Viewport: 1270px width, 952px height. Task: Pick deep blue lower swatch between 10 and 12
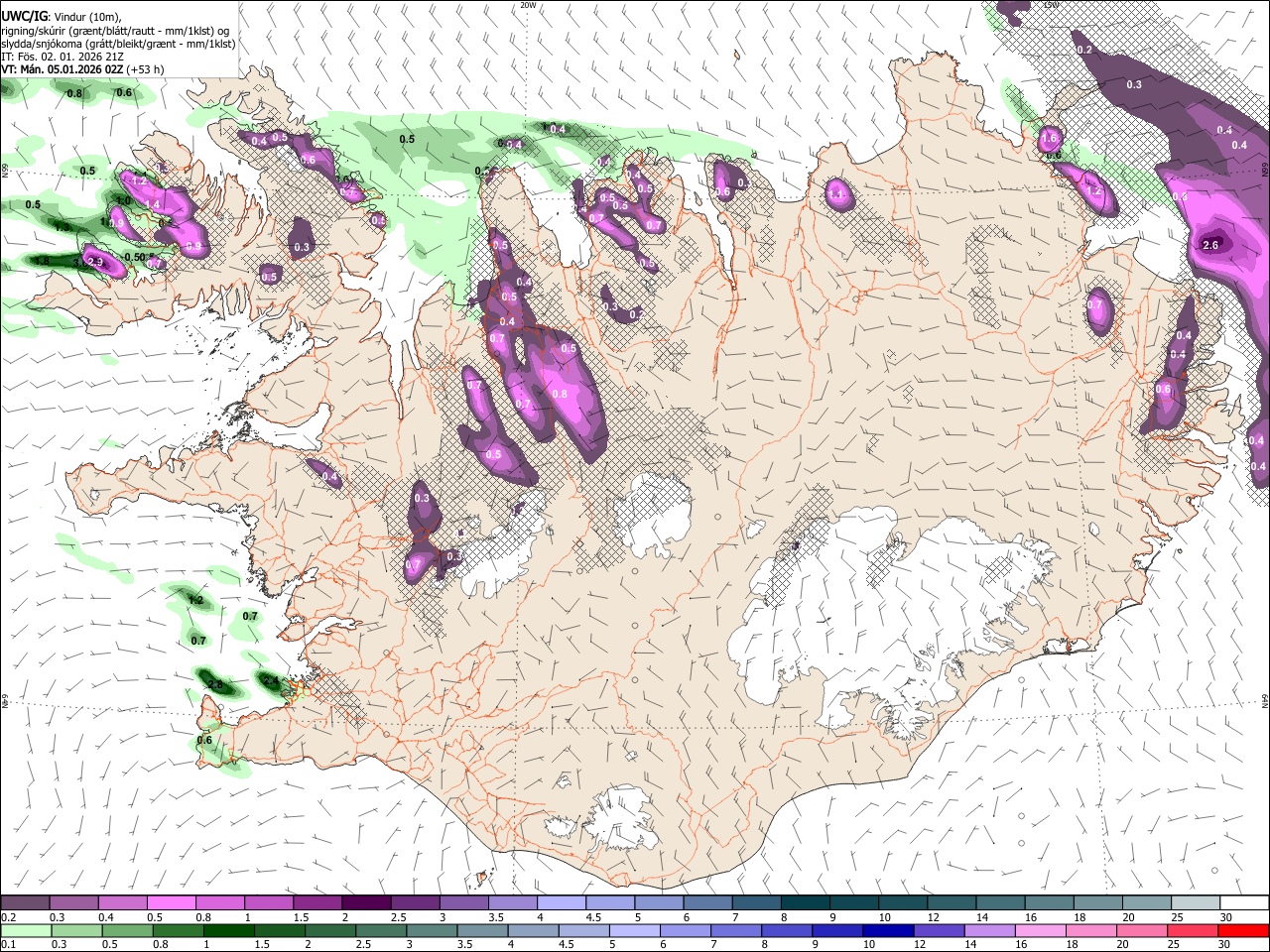pyautogui.click(x=889, y=931)
